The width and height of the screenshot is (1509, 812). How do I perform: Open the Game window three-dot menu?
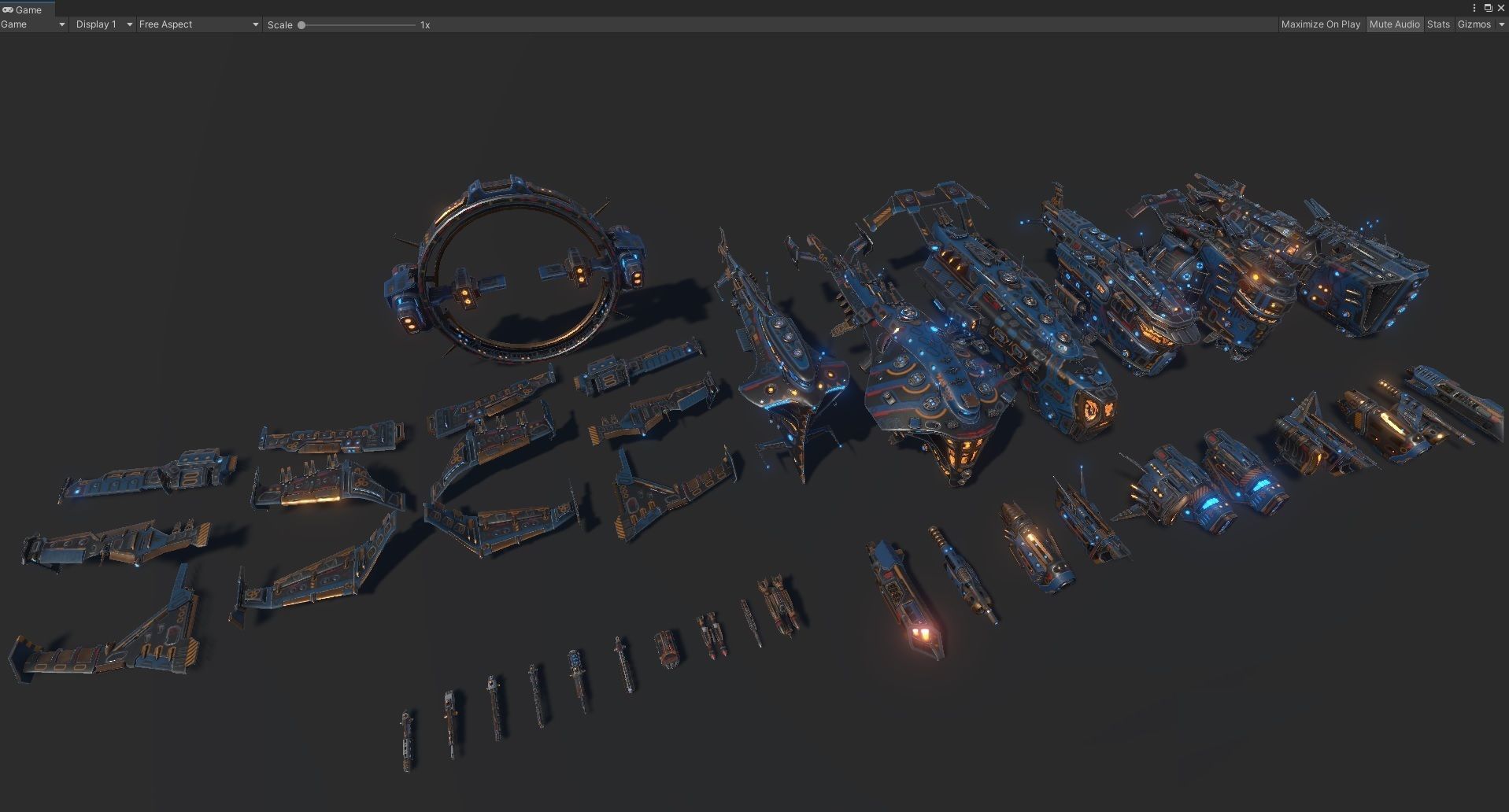1474,8
